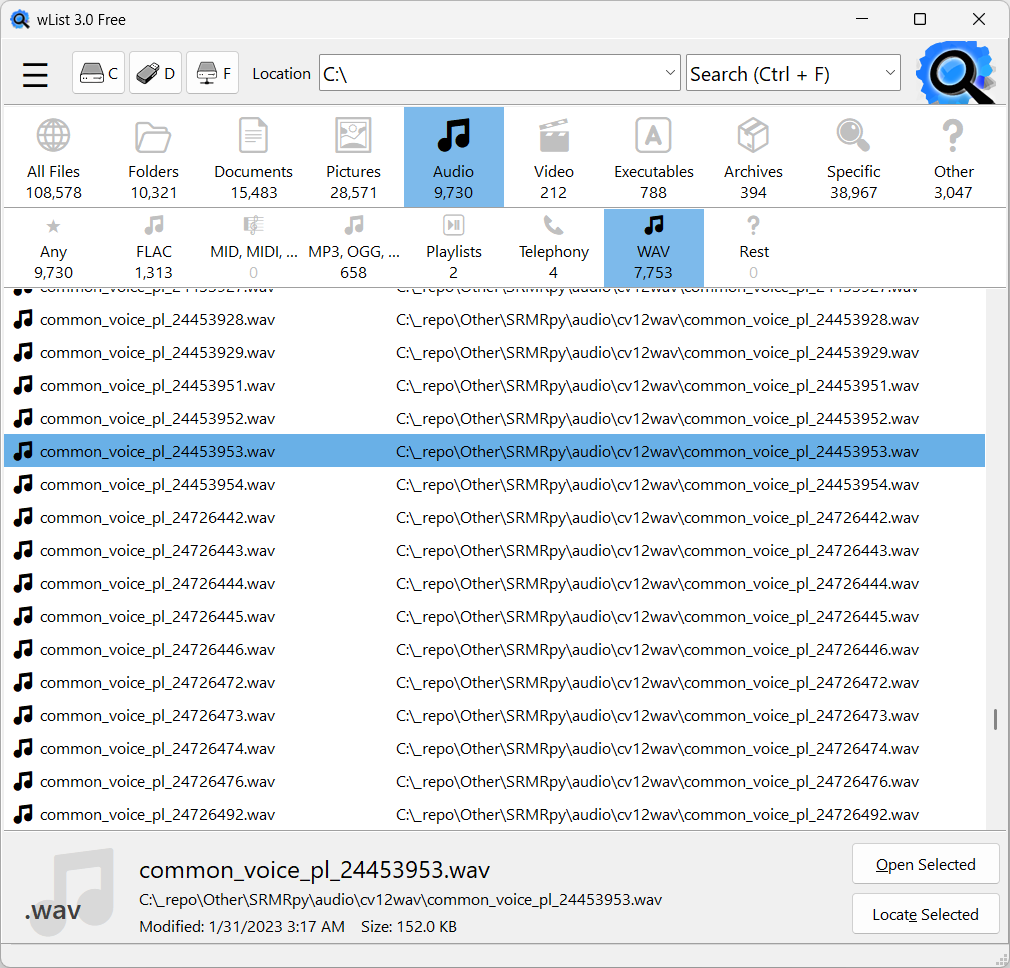Click the file list vertical scrollbar thumb
The width and height of the screenshot is (1010, 968).
995,720
